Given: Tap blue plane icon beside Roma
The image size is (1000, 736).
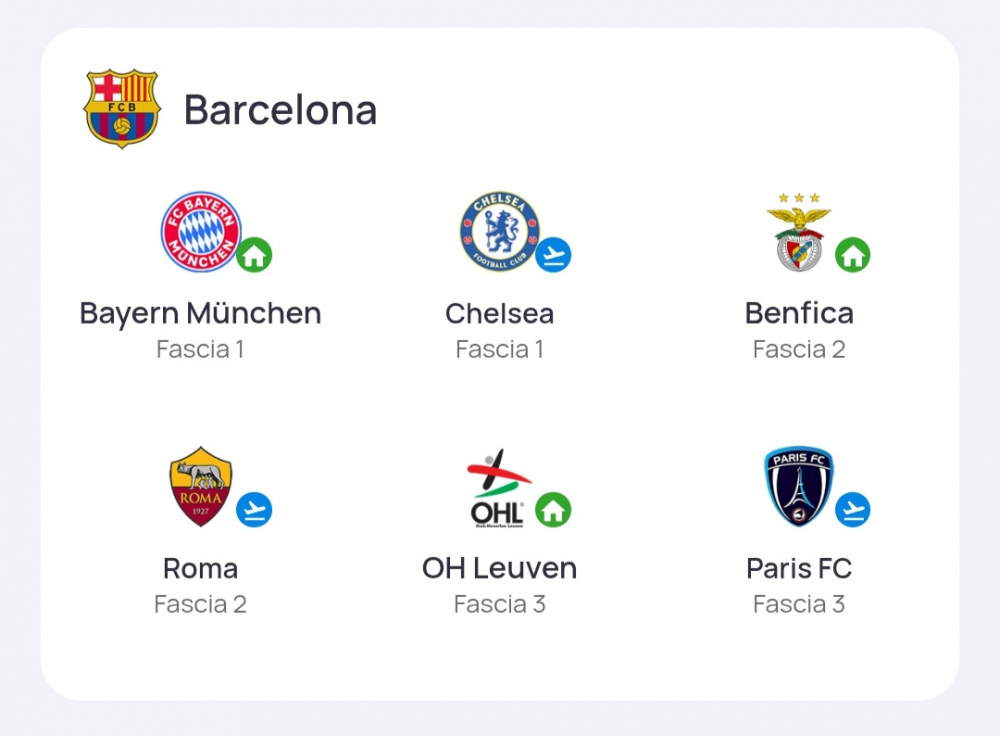Looking at the screenshot, I should click(x=254, y=510).
